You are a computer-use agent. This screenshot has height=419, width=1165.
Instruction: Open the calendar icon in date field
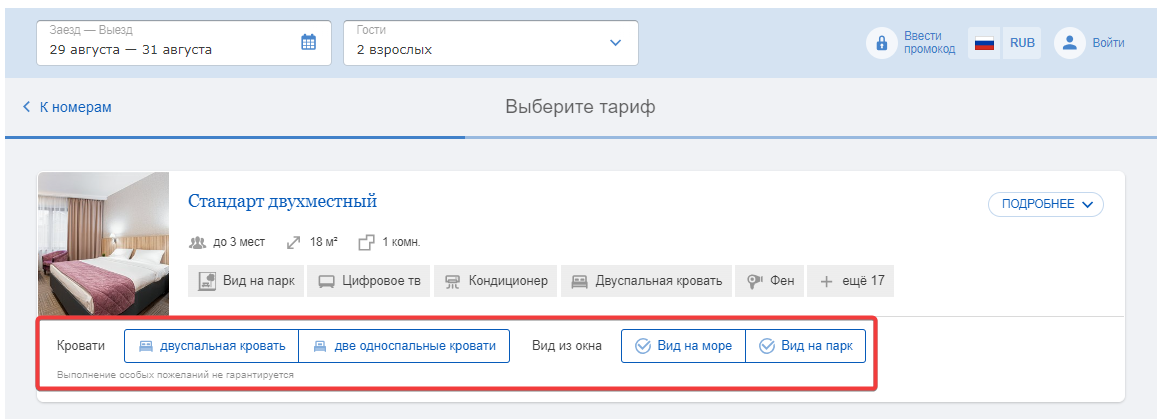(x=308, y=42)
